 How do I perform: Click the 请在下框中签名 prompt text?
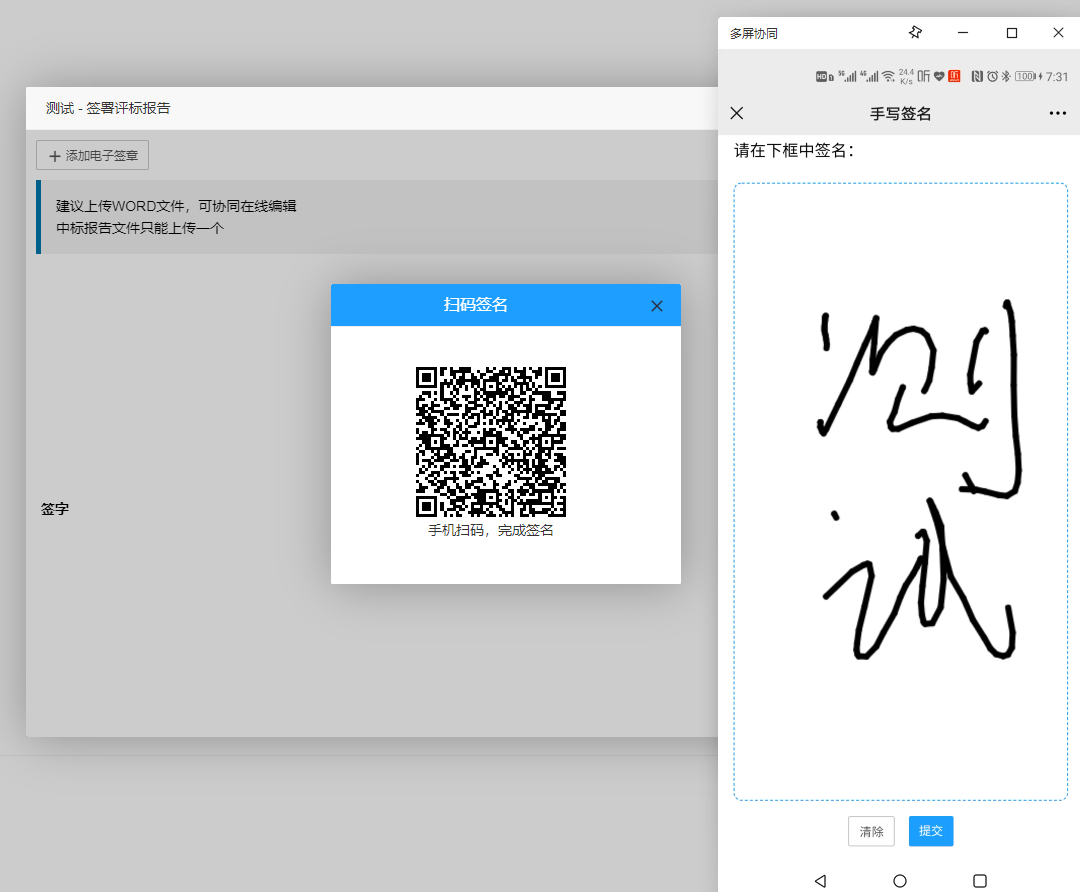pyautogui.click(x=793, y=150)
